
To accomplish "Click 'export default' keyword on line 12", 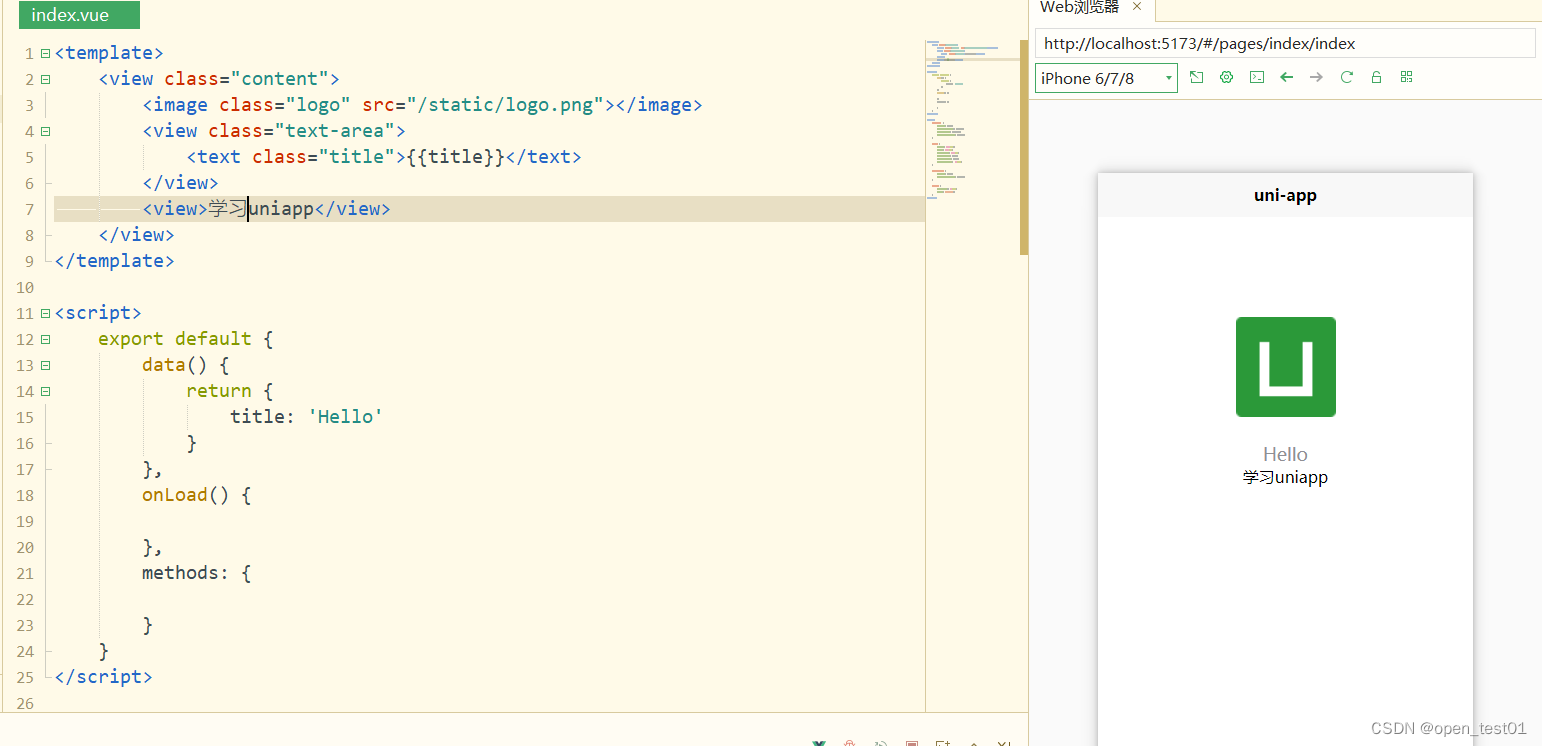I will click(175, 339).
